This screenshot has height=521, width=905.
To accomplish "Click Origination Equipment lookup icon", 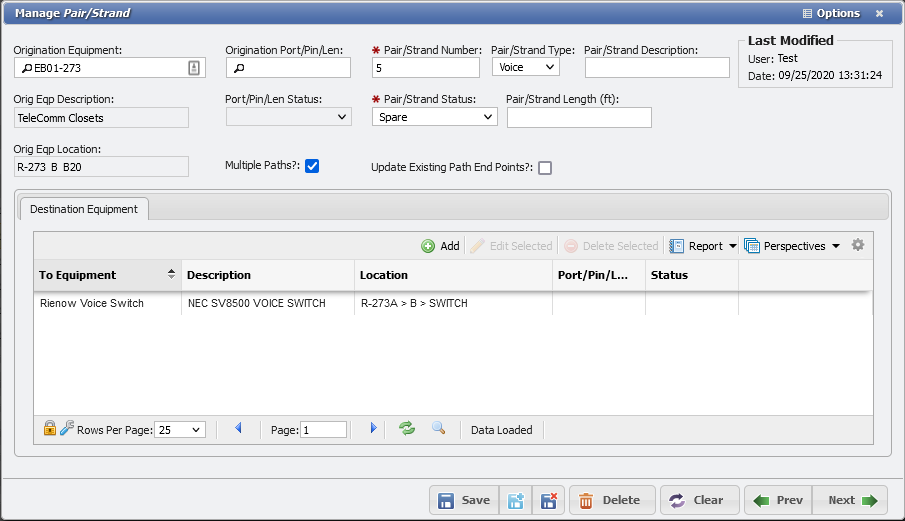I will coord(194,68).
